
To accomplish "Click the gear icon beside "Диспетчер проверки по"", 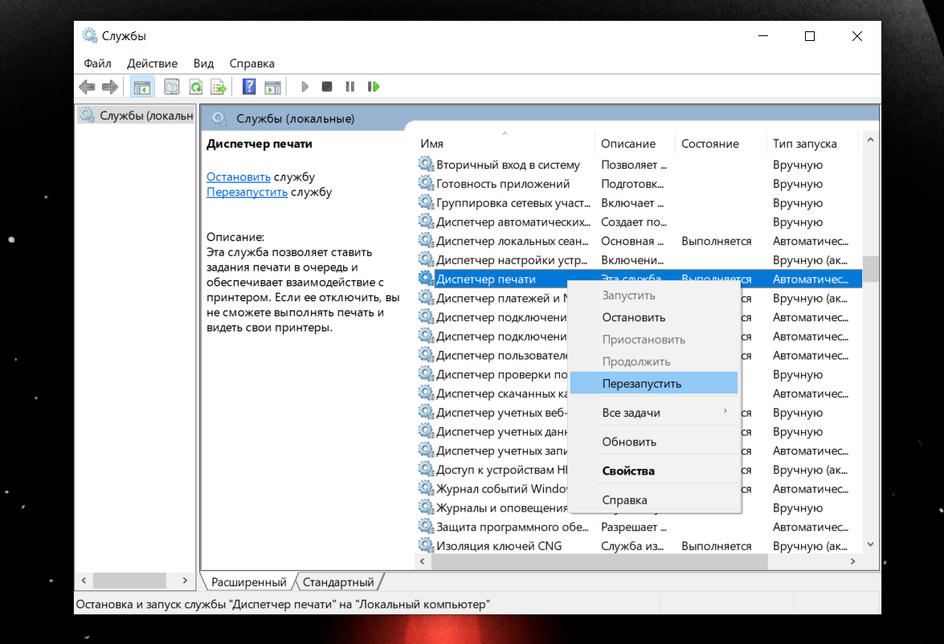I will pyautogui.click(x=426, y=374).
